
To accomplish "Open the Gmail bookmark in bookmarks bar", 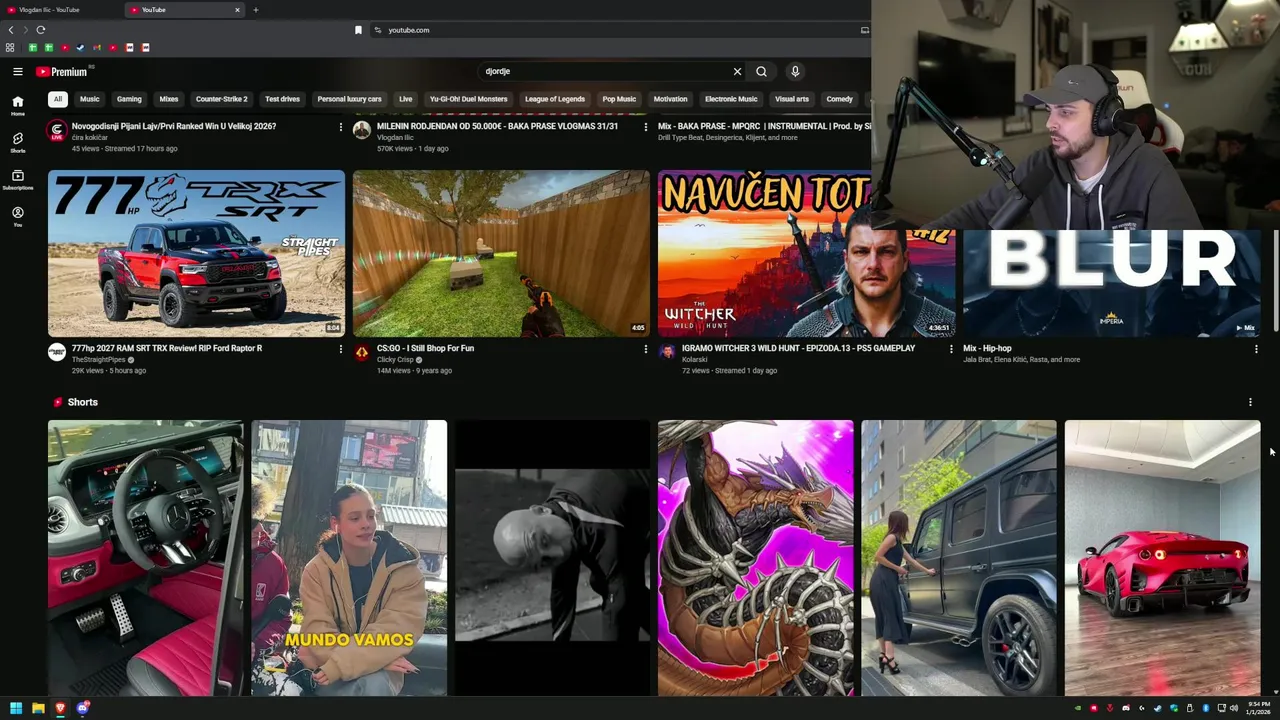I will click(x=97, y=47).
